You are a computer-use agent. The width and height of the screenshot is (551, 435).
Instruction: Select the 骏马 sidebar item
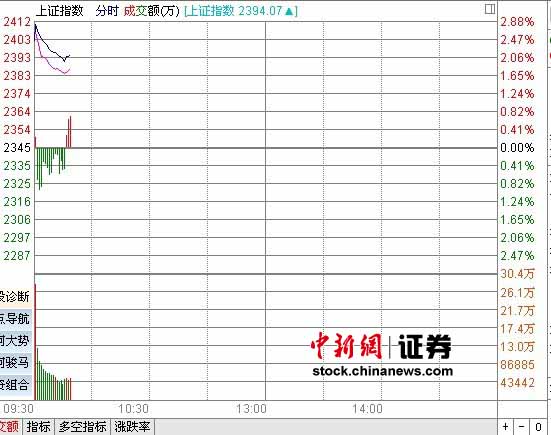15,362
